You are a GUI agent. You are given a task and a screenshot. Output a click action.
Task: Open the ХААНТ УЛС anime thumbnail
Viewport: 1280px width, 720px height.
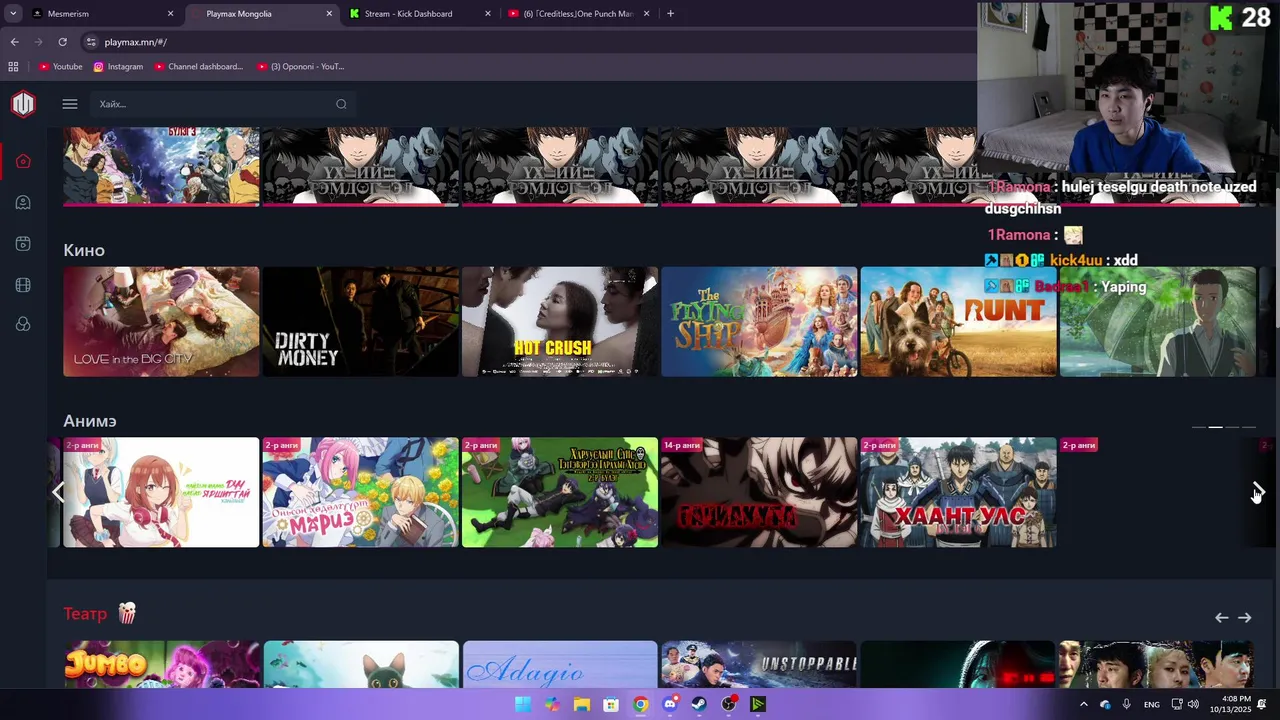coord(958,492)
